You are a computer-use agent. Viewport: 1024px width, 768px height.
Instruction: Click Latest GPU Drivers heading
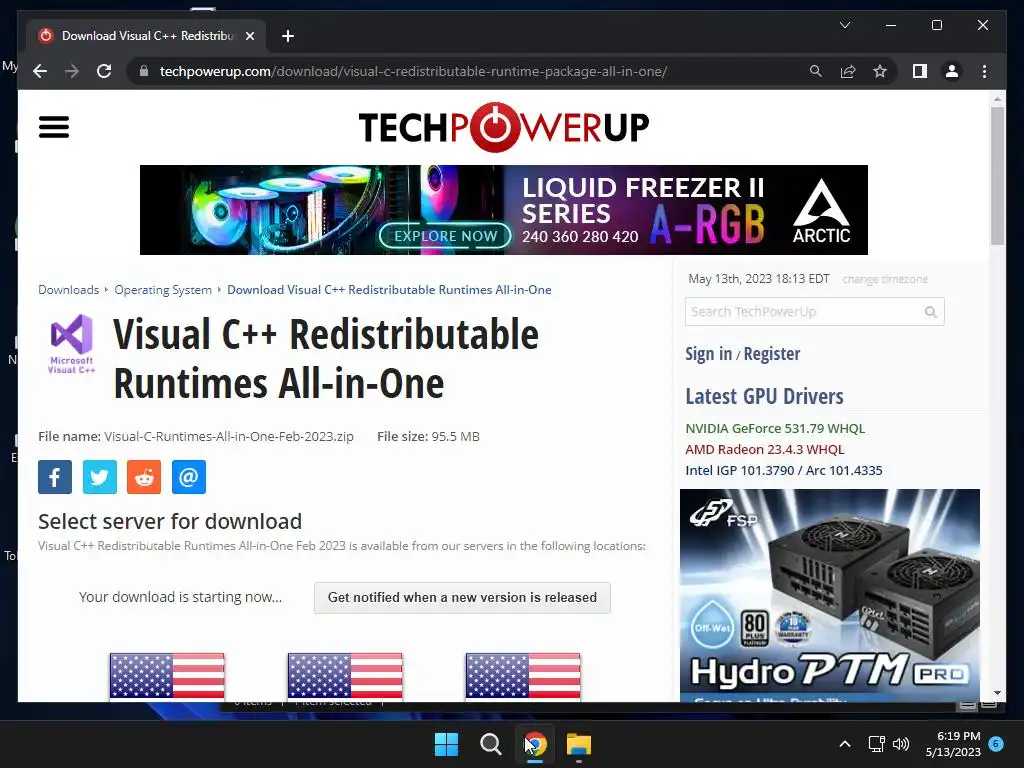coord(764,396)
